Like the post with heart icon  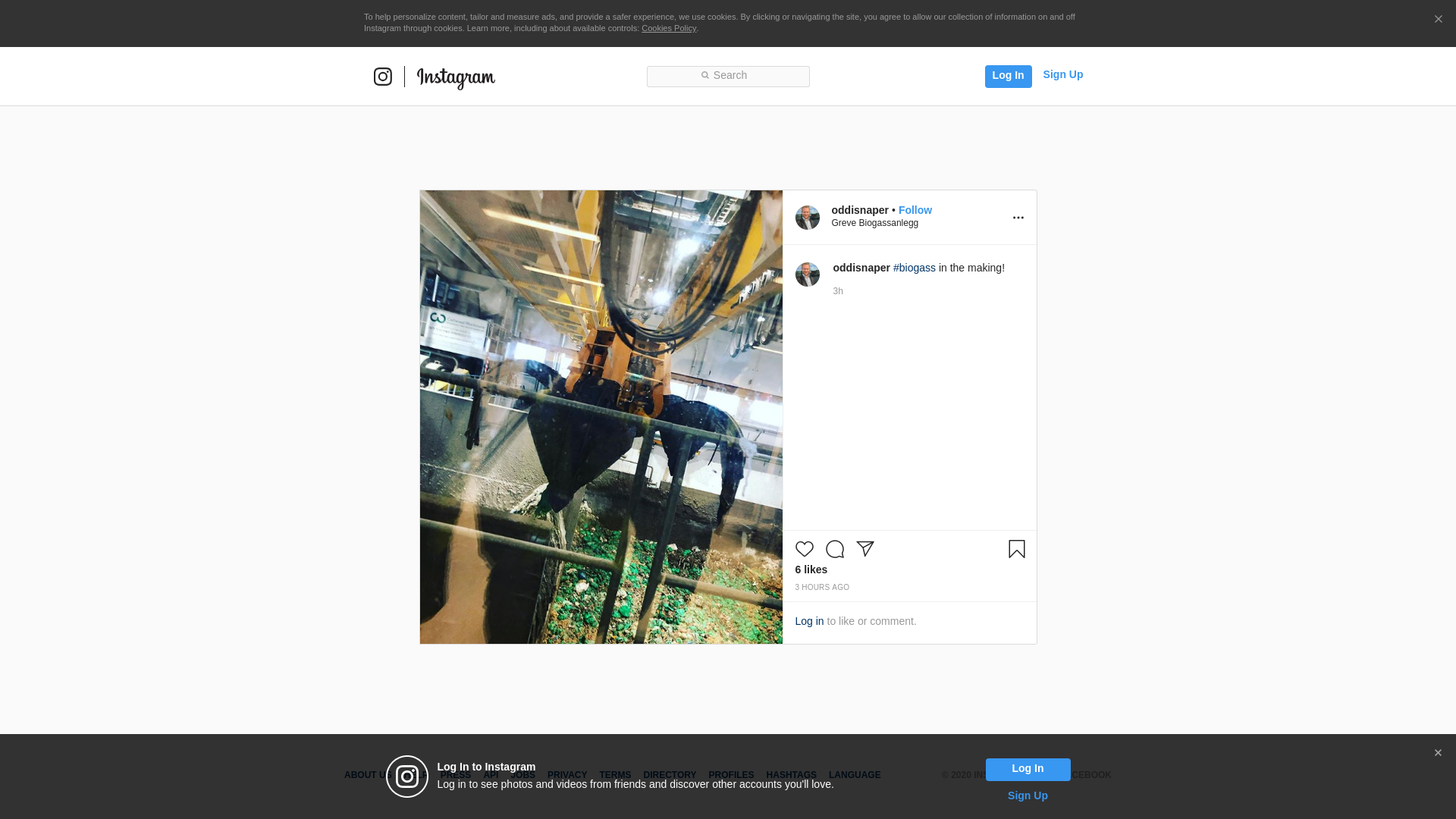pyautogui.click(x=804, y=549)
